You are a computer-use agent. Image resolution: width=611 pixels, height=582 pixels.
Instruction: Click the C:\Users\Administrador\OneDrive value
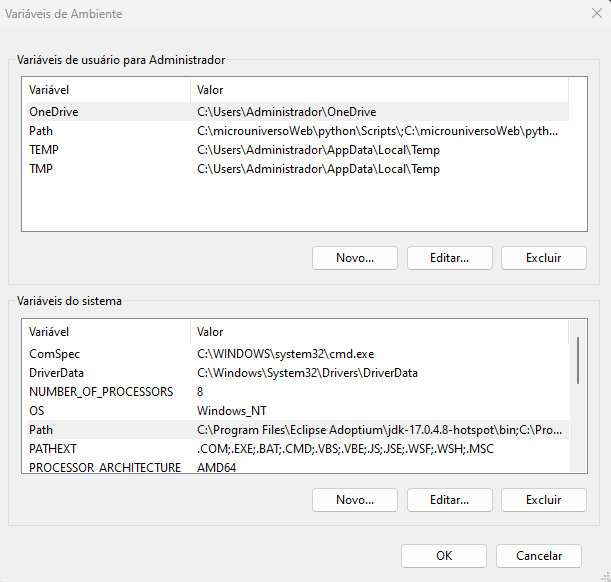tap(286, 112)
